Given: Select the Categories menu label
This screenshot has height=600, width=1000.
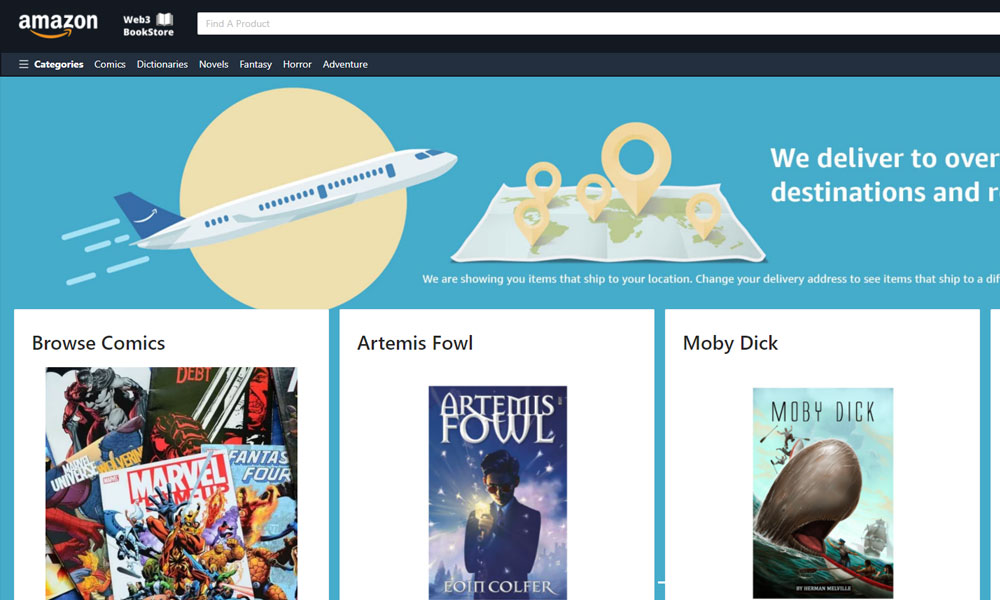Looking at the screenshot, I should pyautogui.click(x=59, y=64).
